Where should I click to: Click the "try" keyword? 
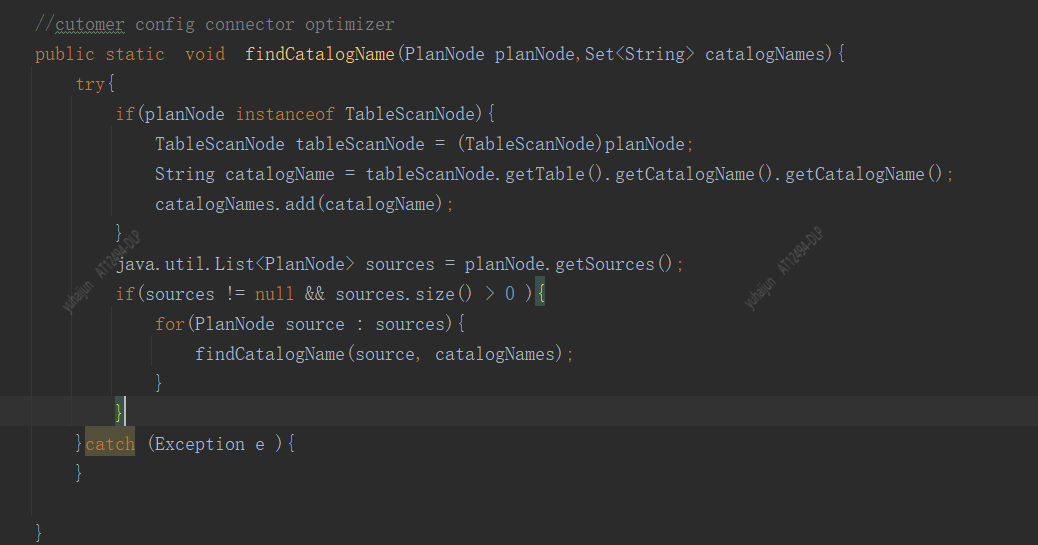(x=90, y=84)
